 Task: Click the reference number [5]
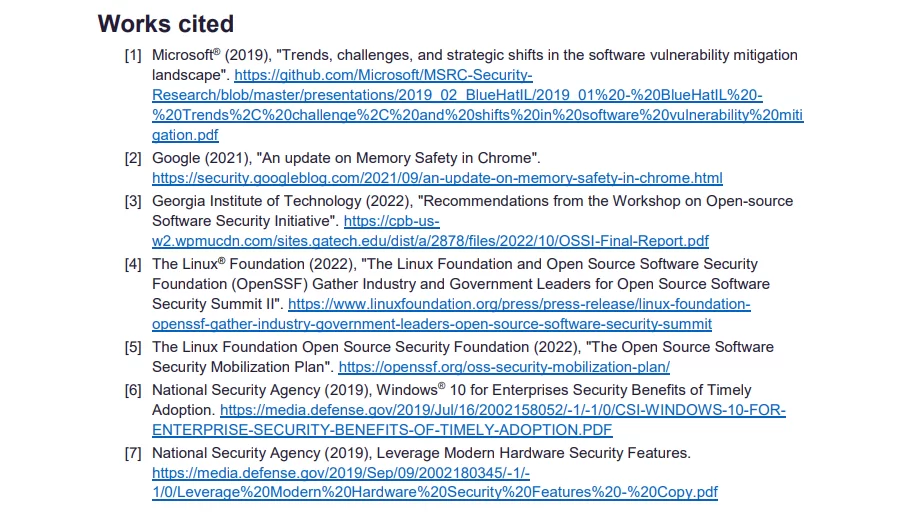pos(133,347)
